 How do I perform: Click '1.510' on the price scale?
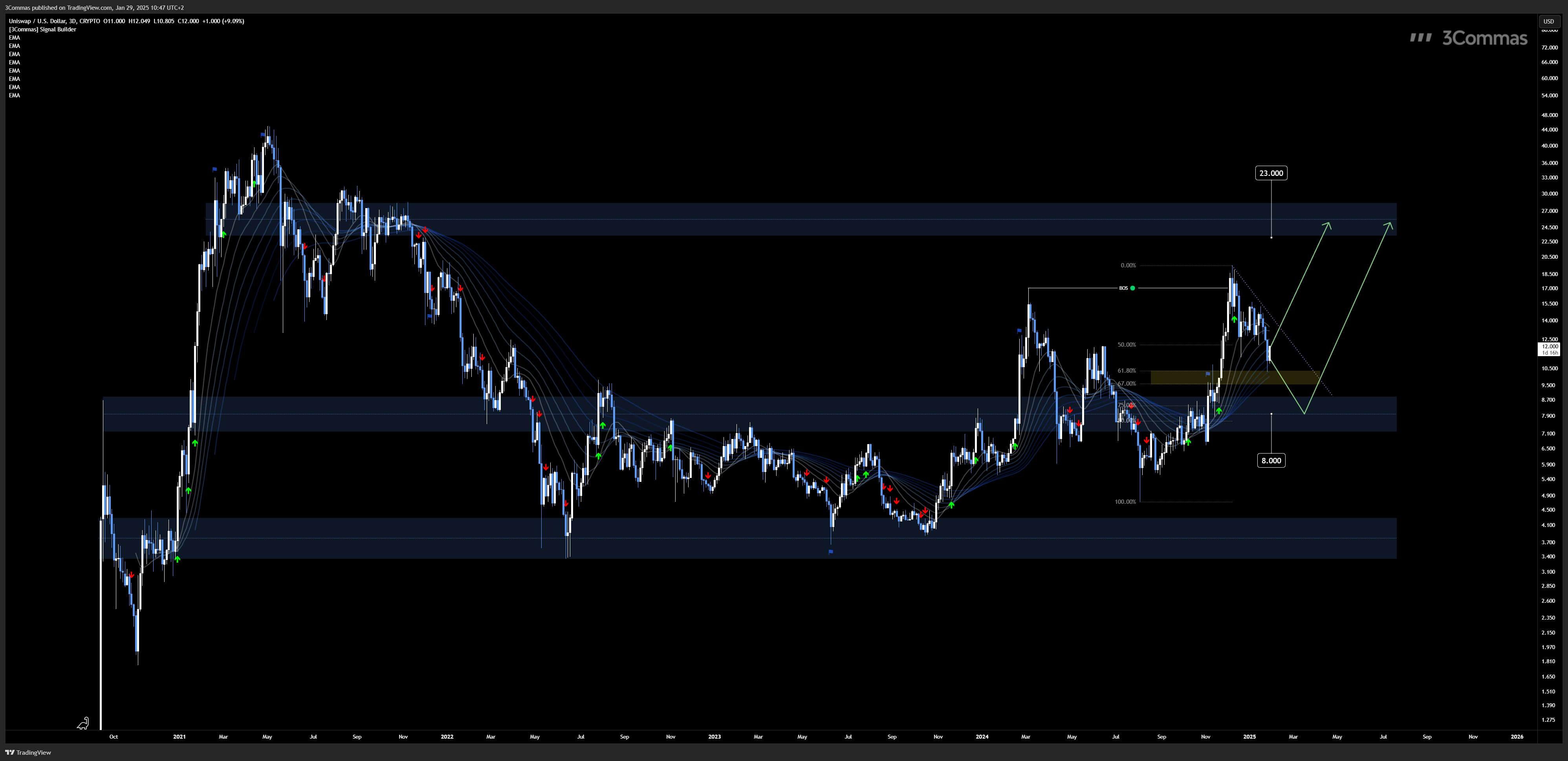1549,691
